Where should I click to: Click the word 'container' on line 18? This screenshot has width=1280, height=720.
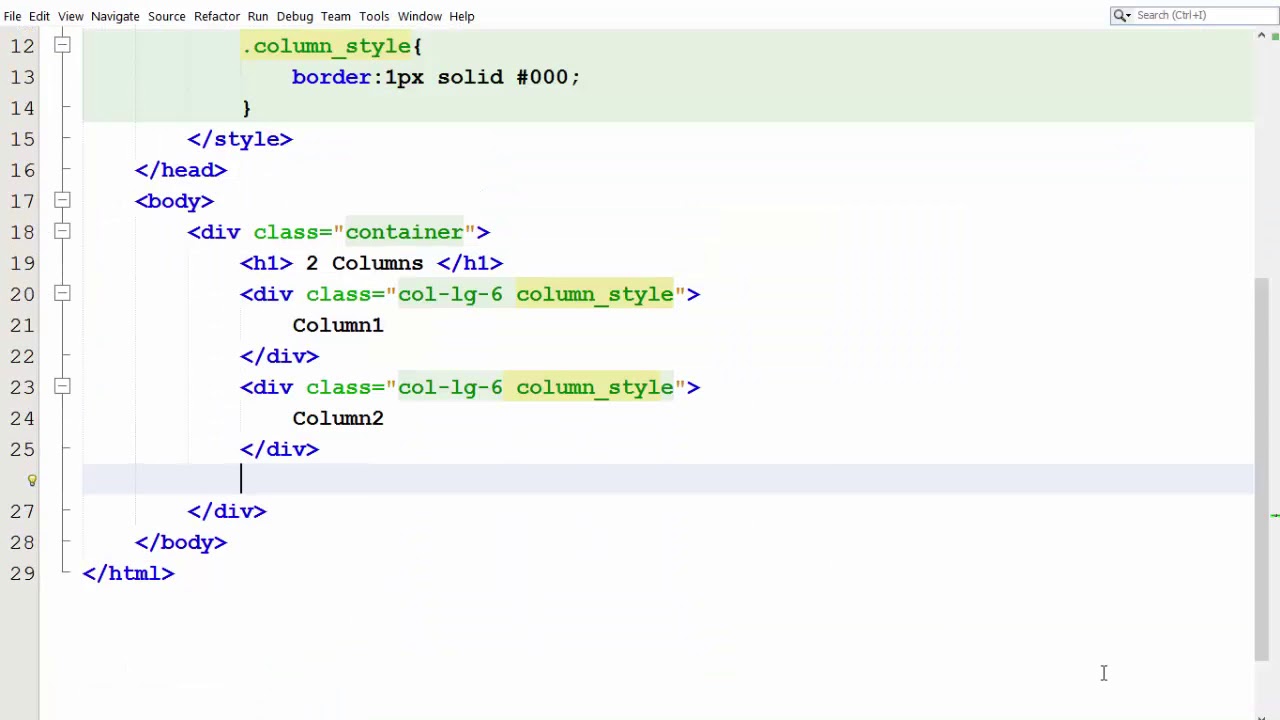tap(404, 232)
